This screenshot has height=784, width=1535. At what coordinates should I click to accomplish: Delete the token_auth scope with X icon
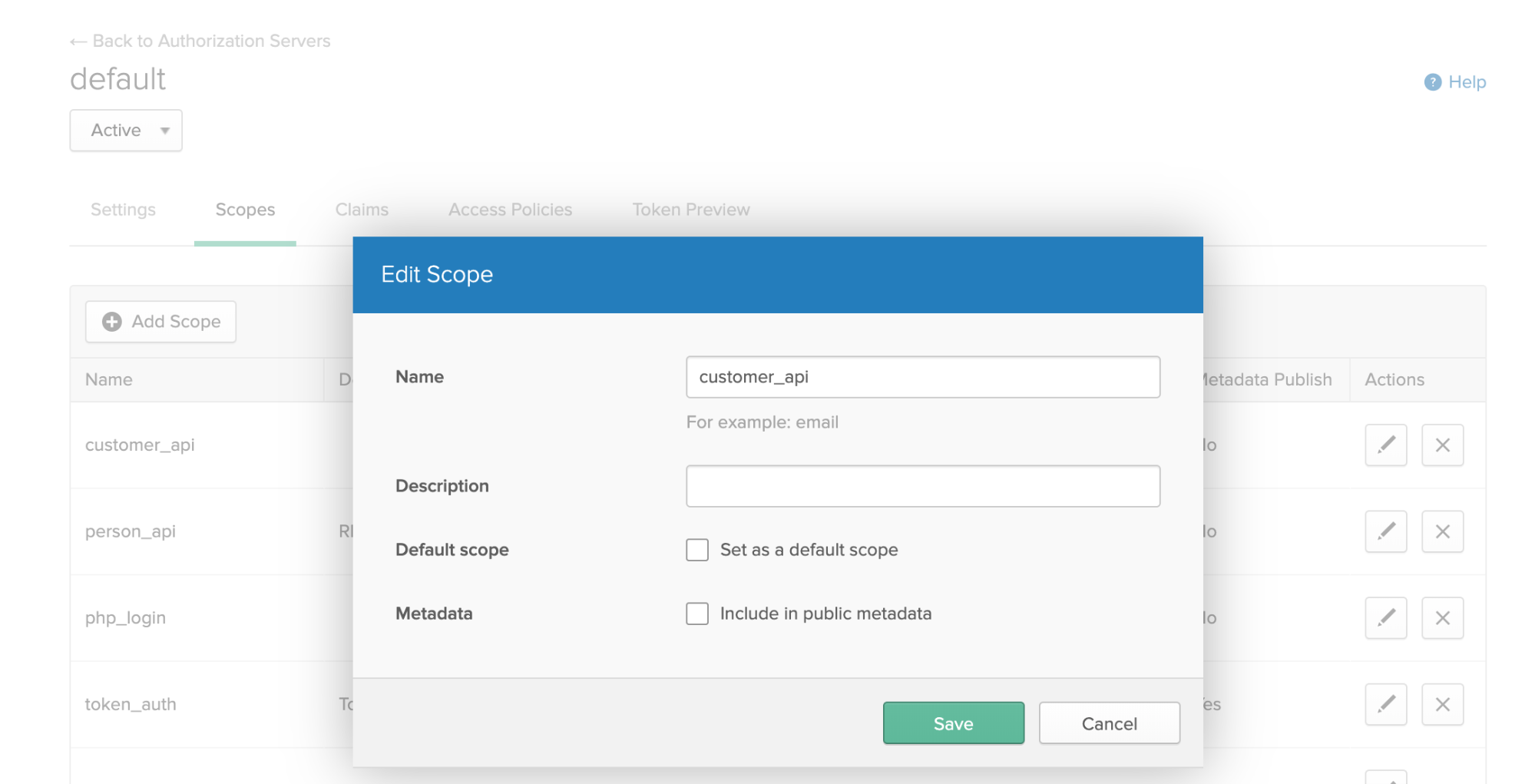coord(1442,704)
